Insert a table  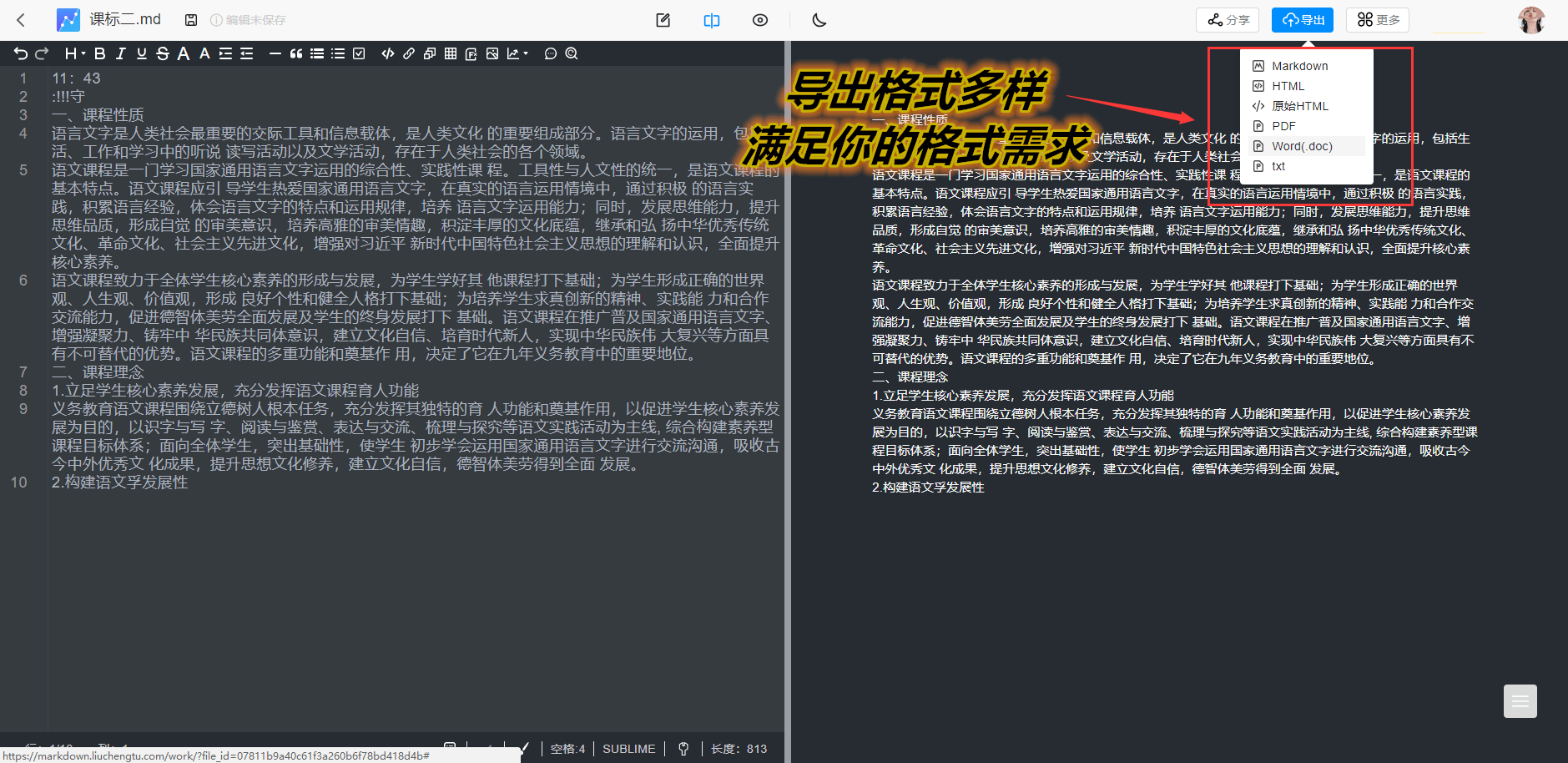tap(451, 53)
